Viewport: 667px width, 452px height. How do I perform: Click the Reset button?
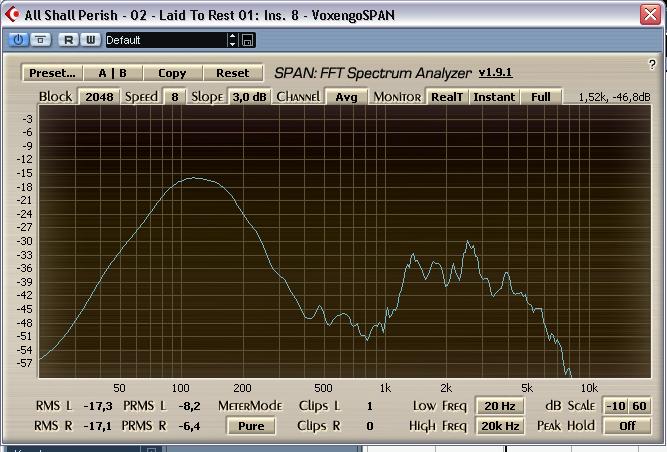coord(233,73)
